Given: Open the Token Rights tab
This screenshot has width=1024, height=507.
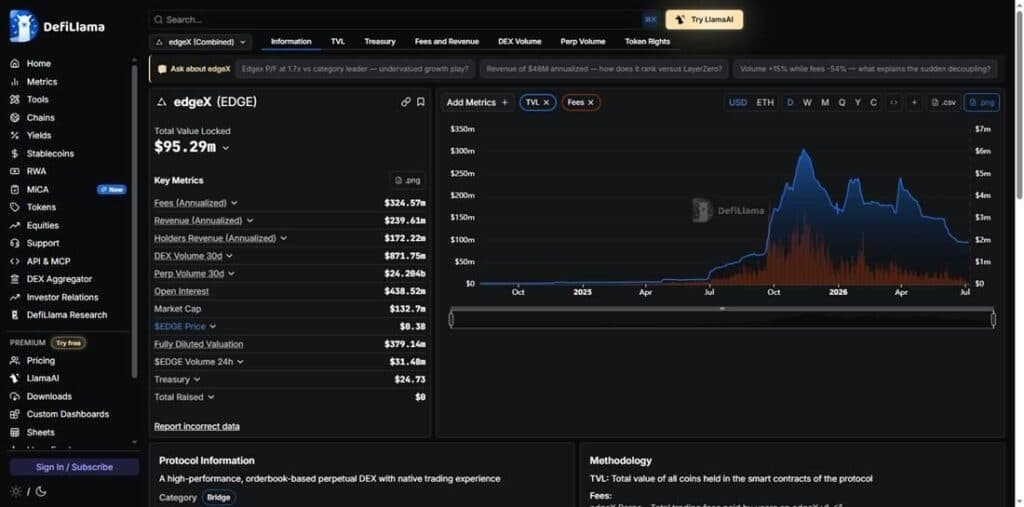Looking at the screenshot, I should tap(647, 42).
